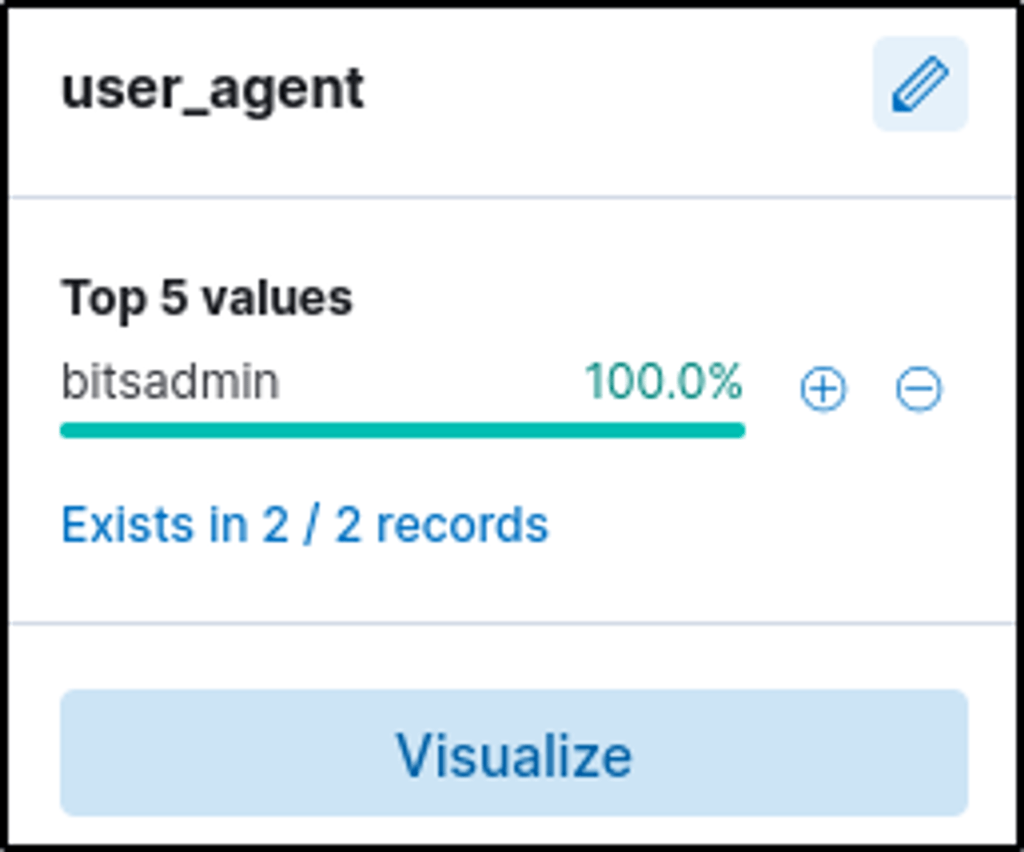Click the teal bitsadmin progress bar
1024x852 pixels.
coord(402,430)
